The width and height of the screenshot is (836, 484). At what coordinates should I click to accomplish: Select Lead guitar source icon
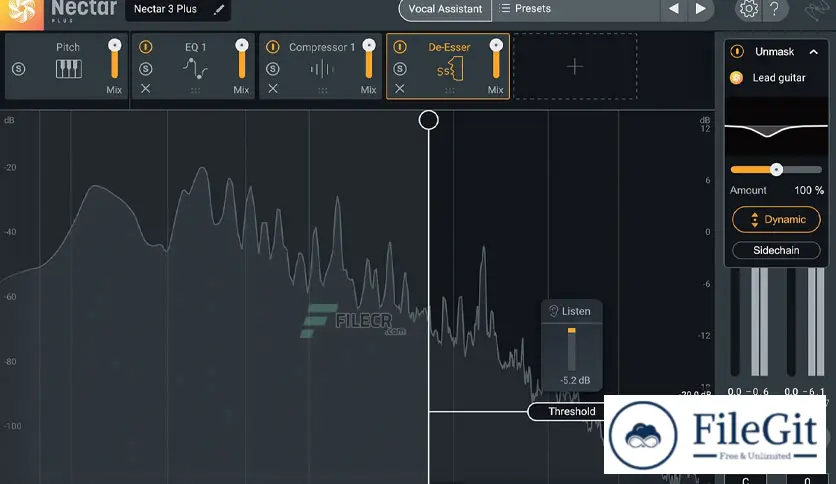coord(736,78)
